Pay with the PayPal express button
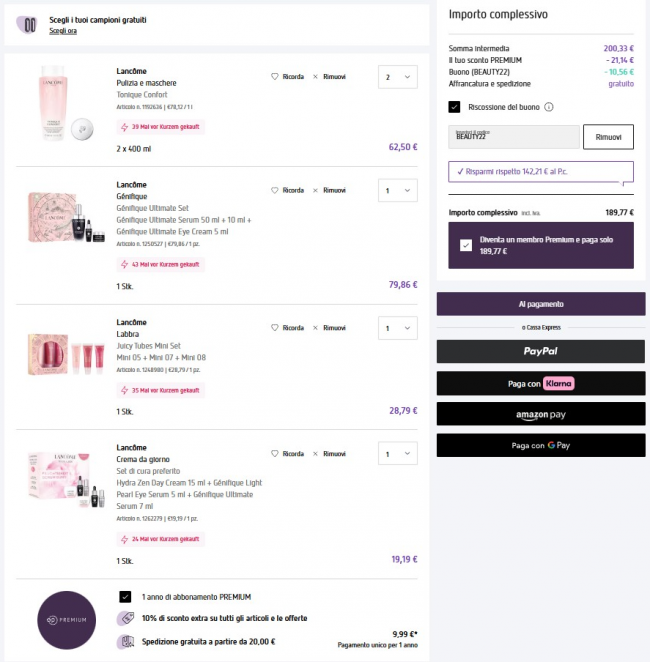The image size is (650, 662). click(541, 351)
